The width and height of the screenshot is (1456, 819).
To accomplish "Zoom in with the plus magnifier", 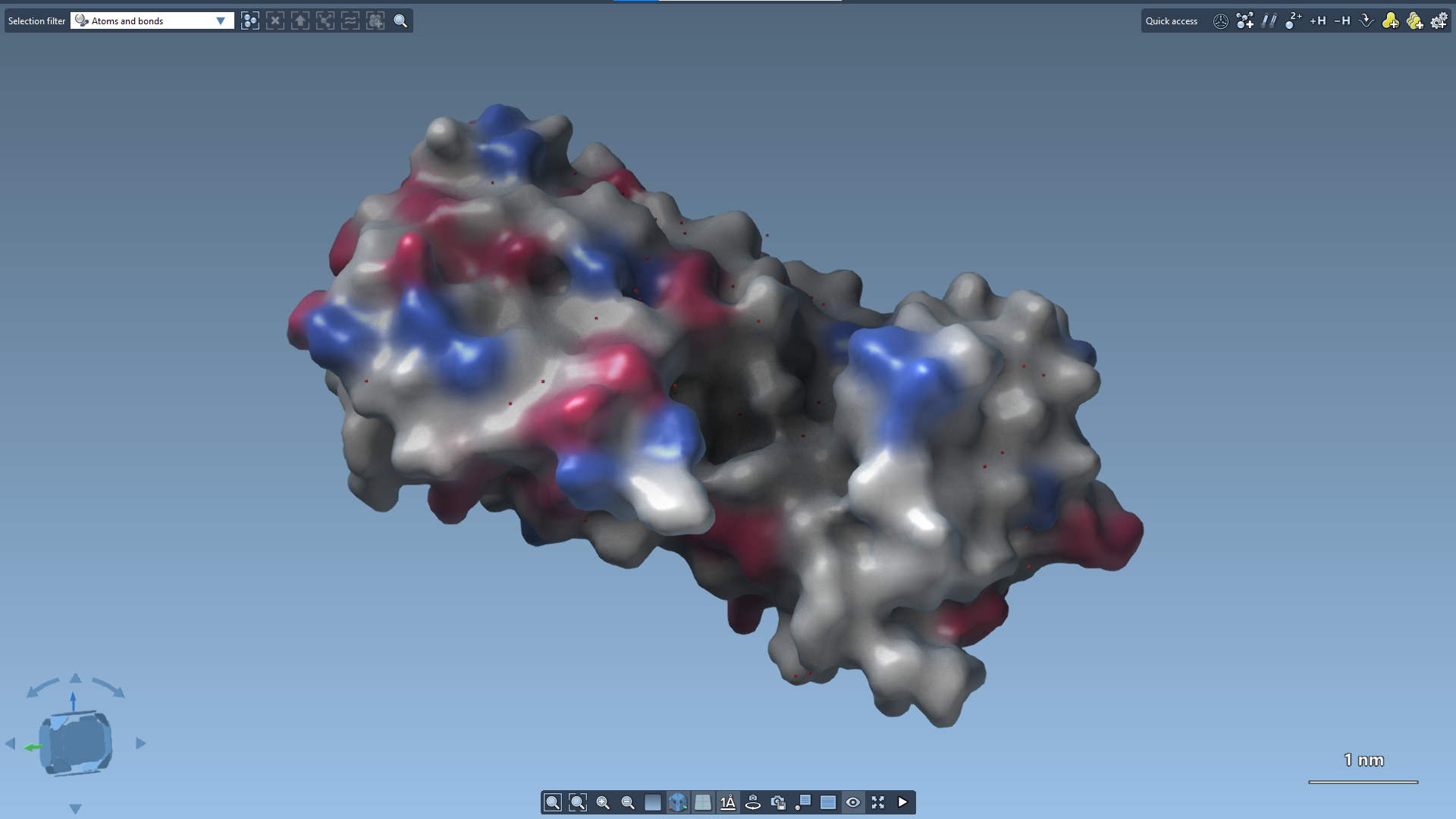I will [x=603, y=802].
